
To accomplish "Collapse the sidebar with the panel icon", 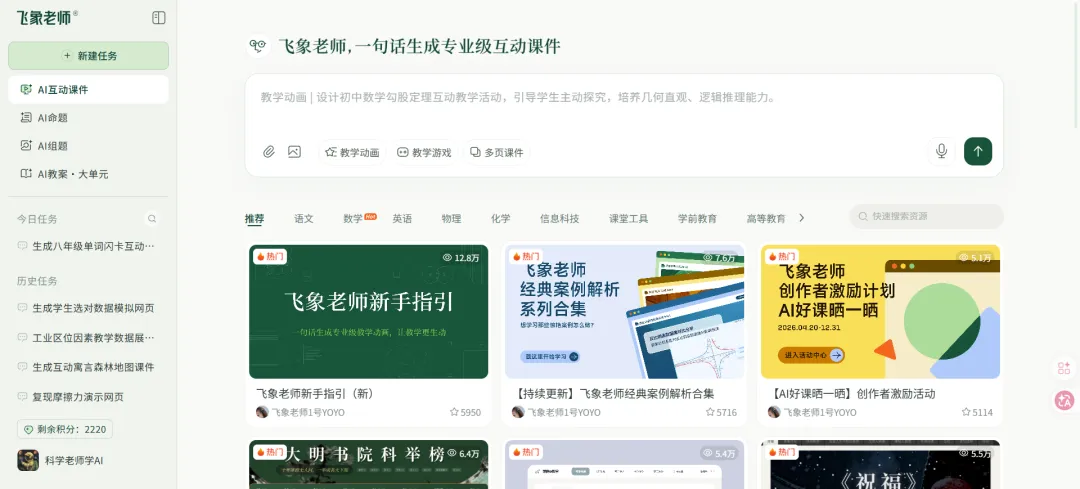I will (x=158, y=18).
